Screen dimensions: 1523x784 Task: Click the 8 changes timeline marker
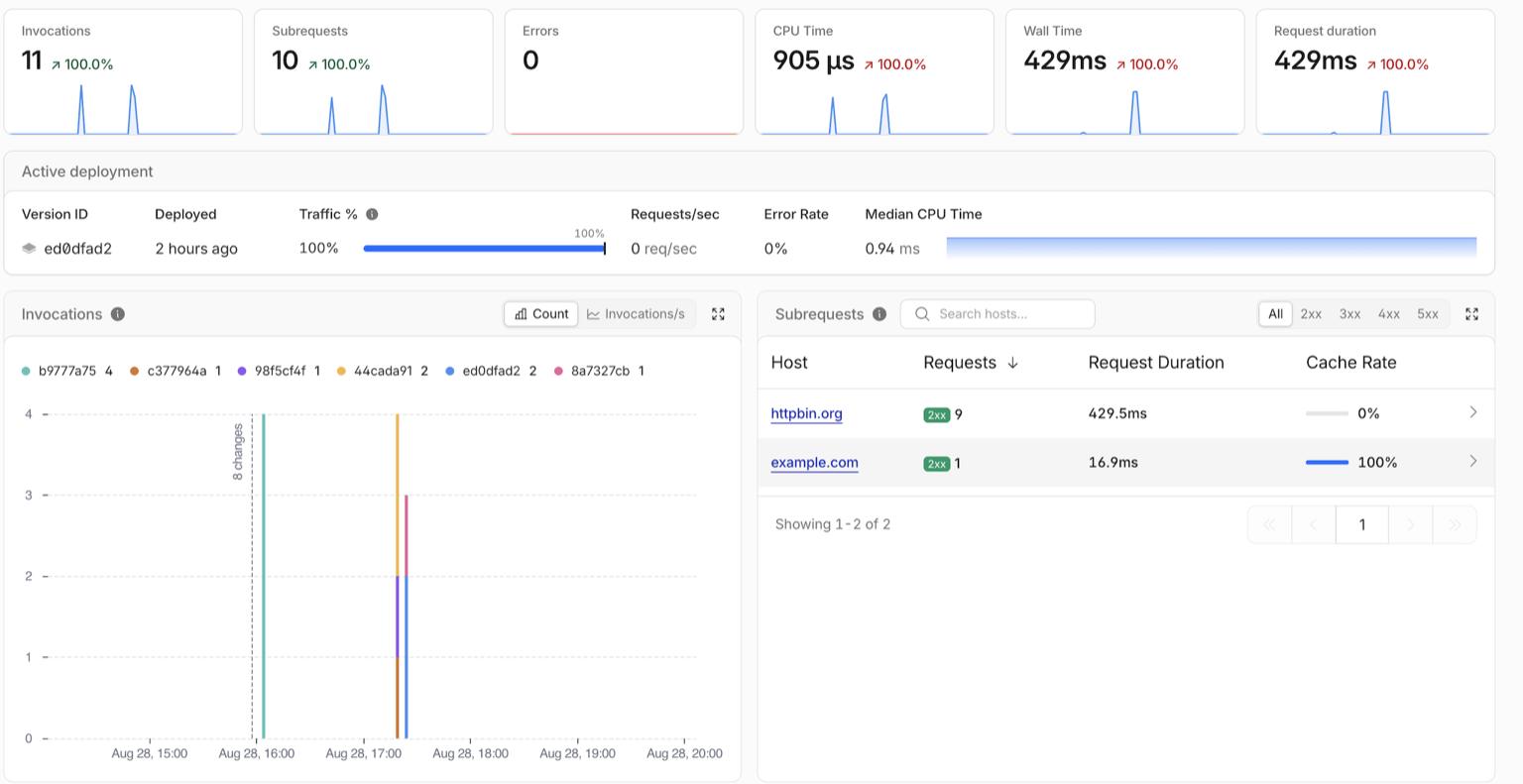point(238,452)
